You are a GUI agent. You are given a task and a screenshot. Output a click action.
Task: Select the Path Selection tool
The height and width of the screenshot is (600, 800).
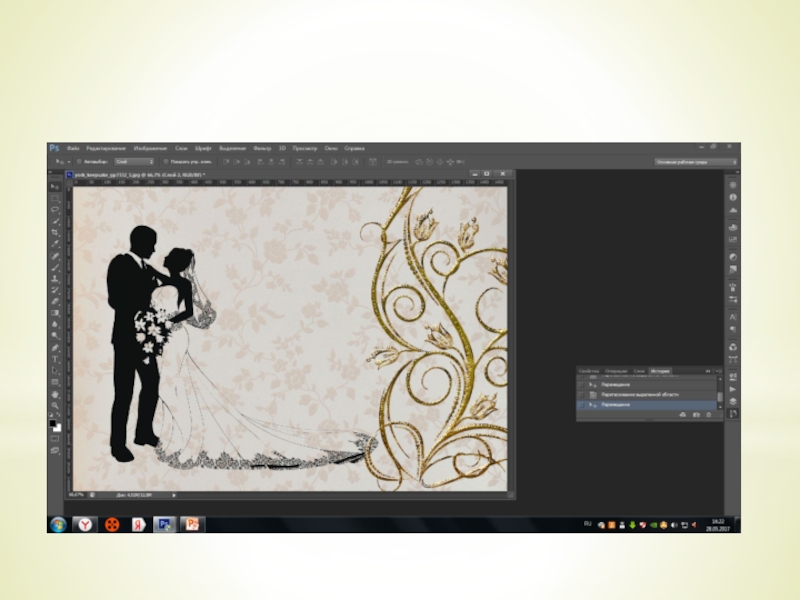(x=55, y=371)
